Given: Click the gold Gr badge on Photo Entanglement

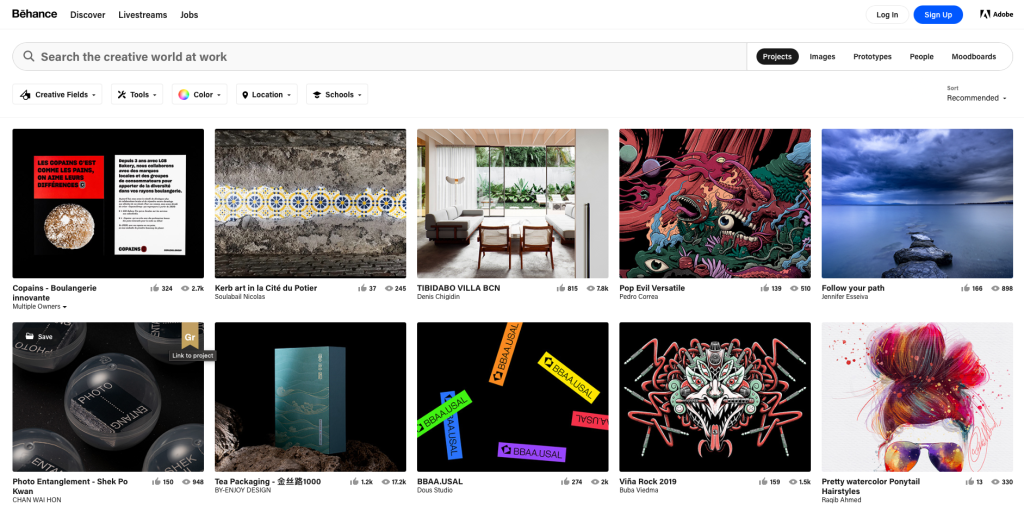Looking at the screenshot, I should (190, 337).
